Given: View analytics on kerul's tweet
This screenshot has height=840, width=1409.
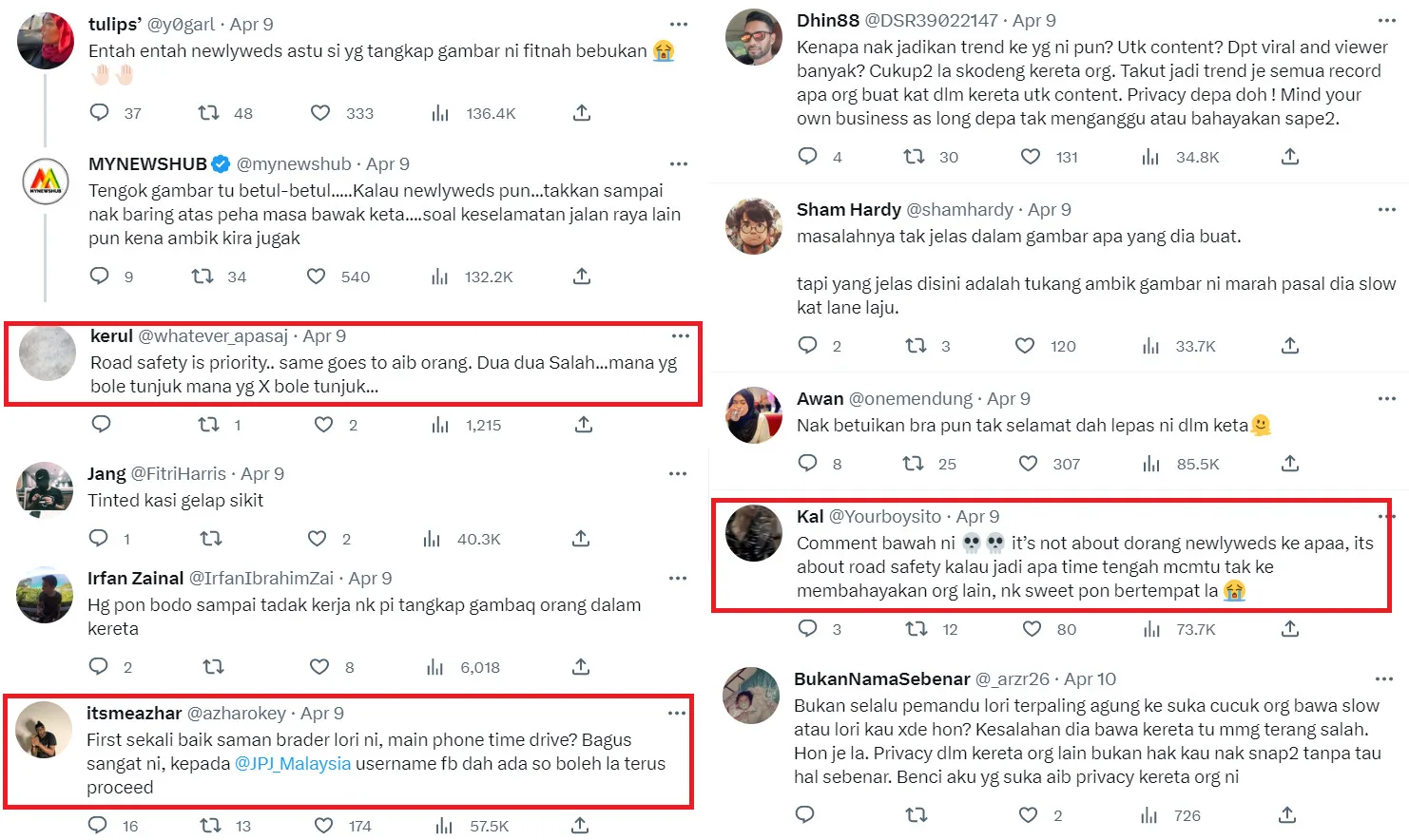Looking at the screenshot, I should [439, 425].
